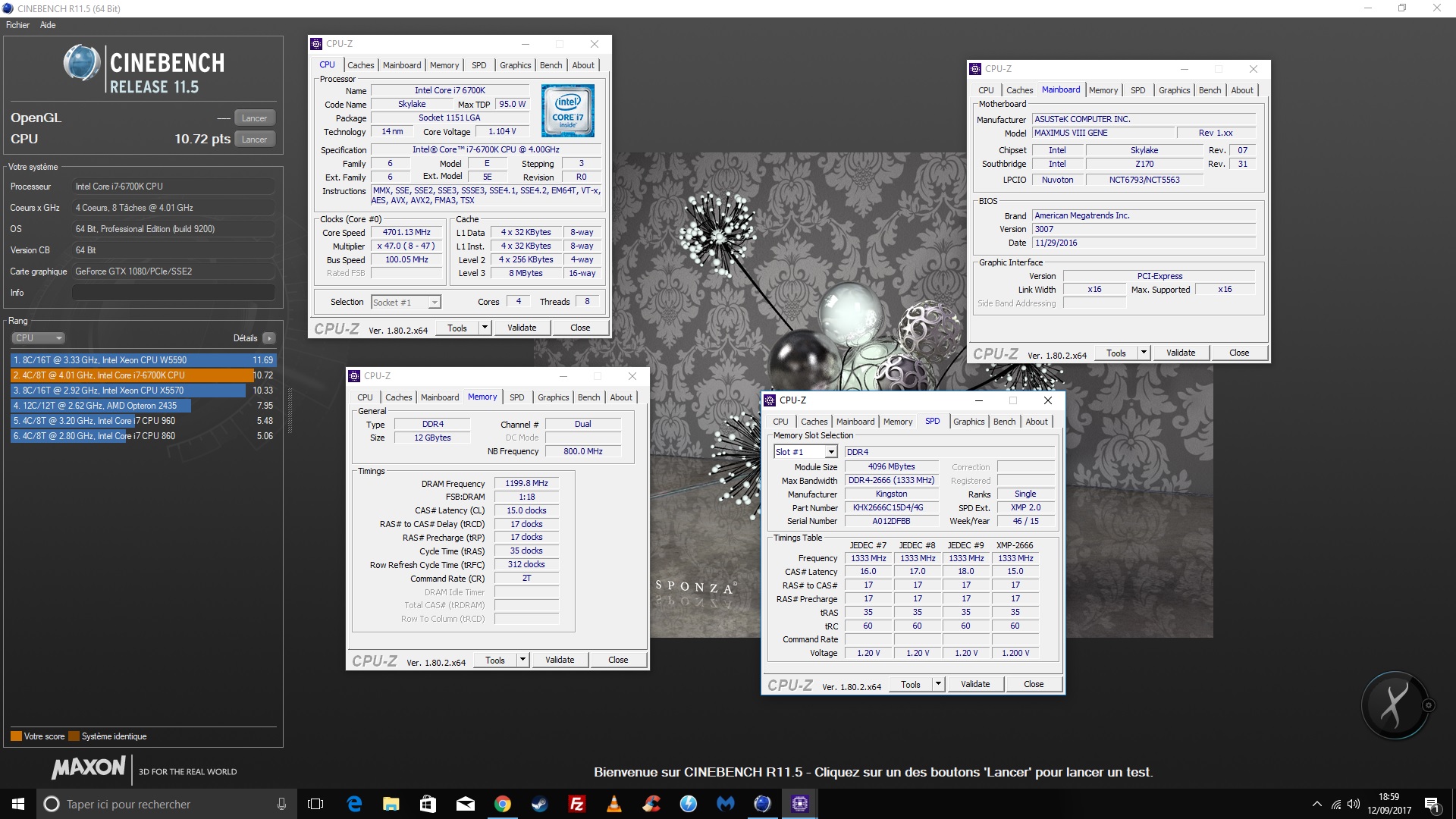Viewport: 1456px width, 819px height.
Task: Select the i7-6700K ranking row
Action: [143, 375]
